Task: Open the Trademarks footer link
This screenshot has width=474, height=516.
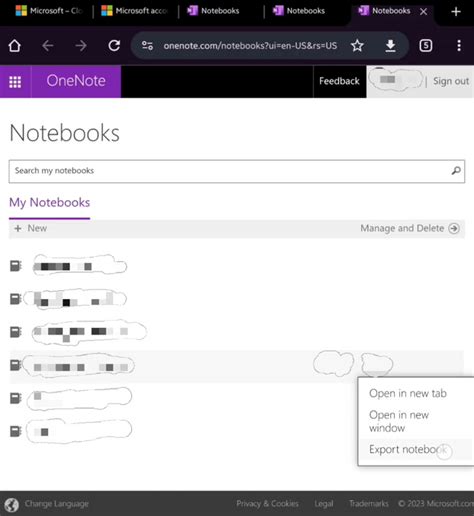Action: (369, 503)
